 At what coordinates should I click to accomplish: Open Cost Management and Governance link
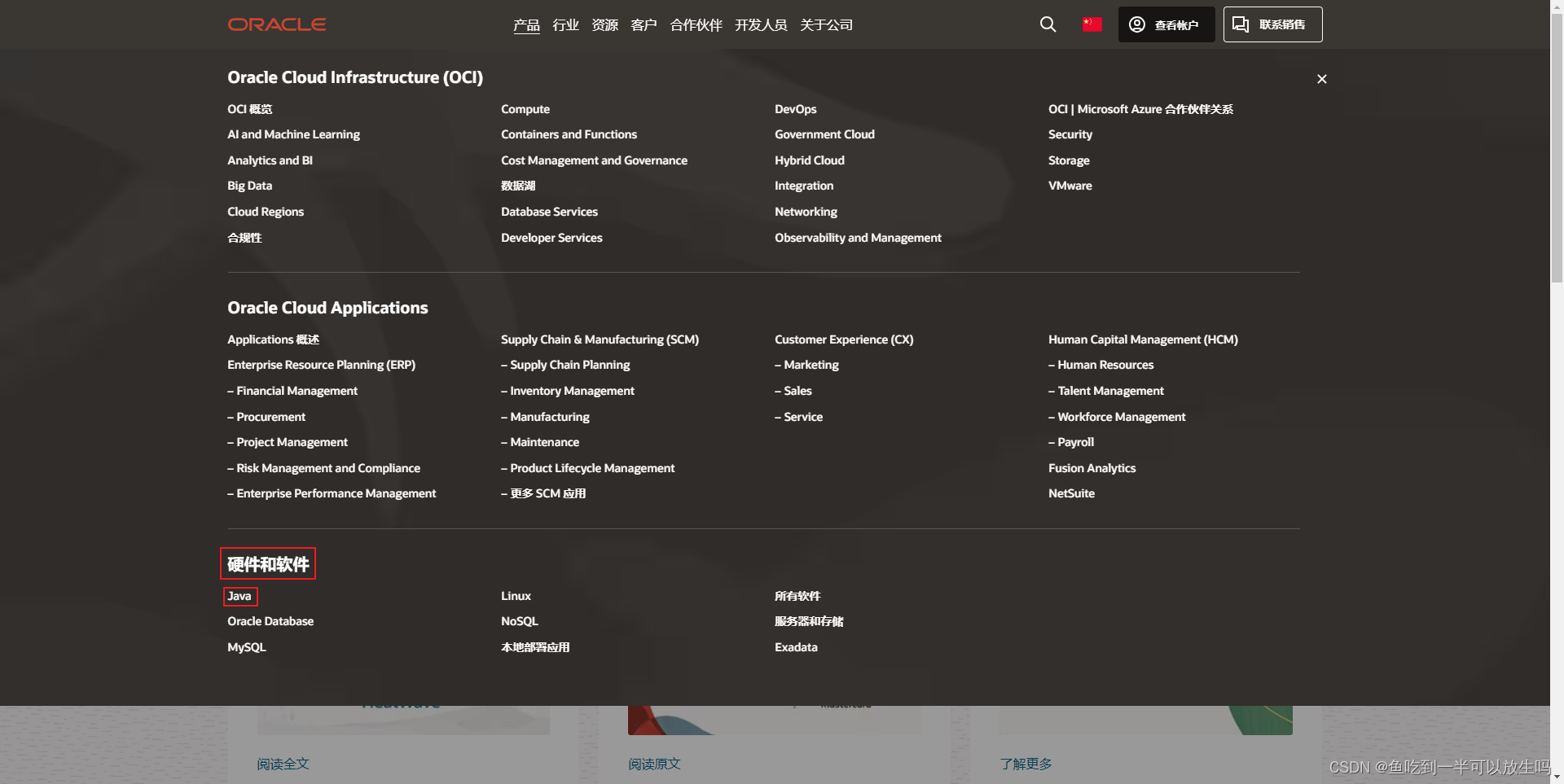tap(594, 160)
